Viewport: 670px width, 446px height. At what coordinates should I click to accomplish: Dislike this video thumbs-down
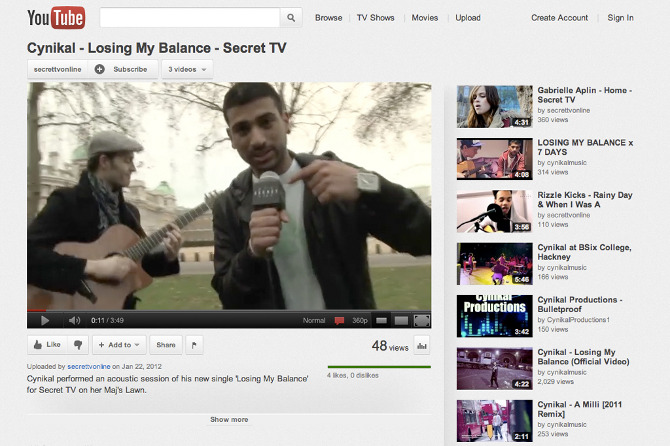pyautogui.click(x=78, y=345)
